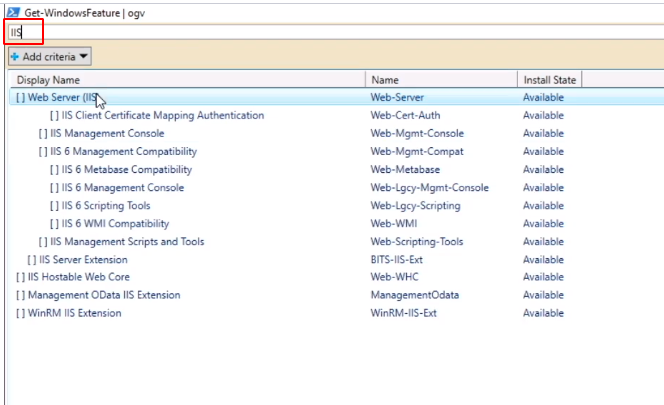Screen dimensions: 664x405
Task: Sort by the Install State column header
Action: 550,80
